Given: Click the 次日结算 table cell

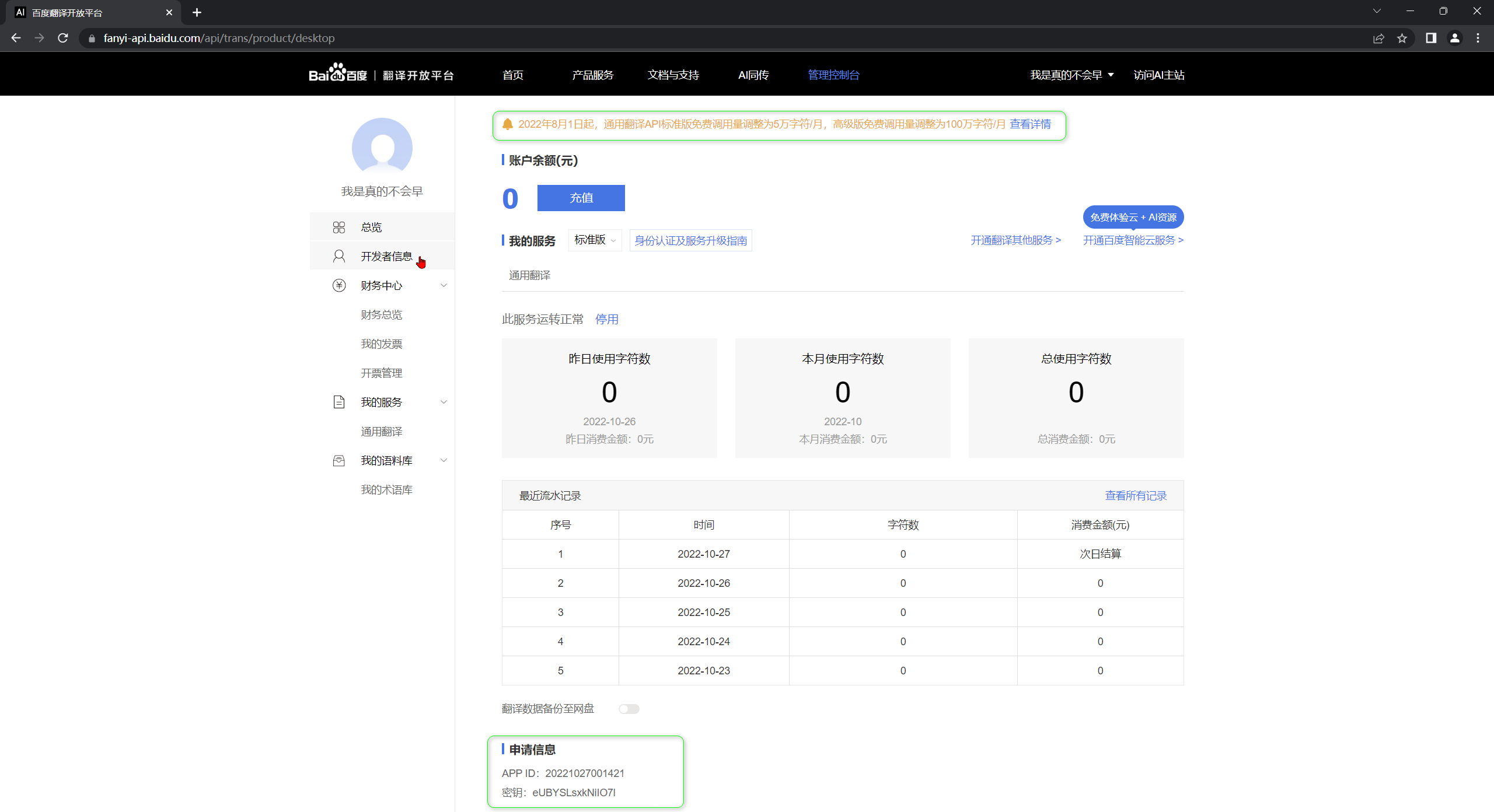Looking at the screenshot, I should 1101,554.
